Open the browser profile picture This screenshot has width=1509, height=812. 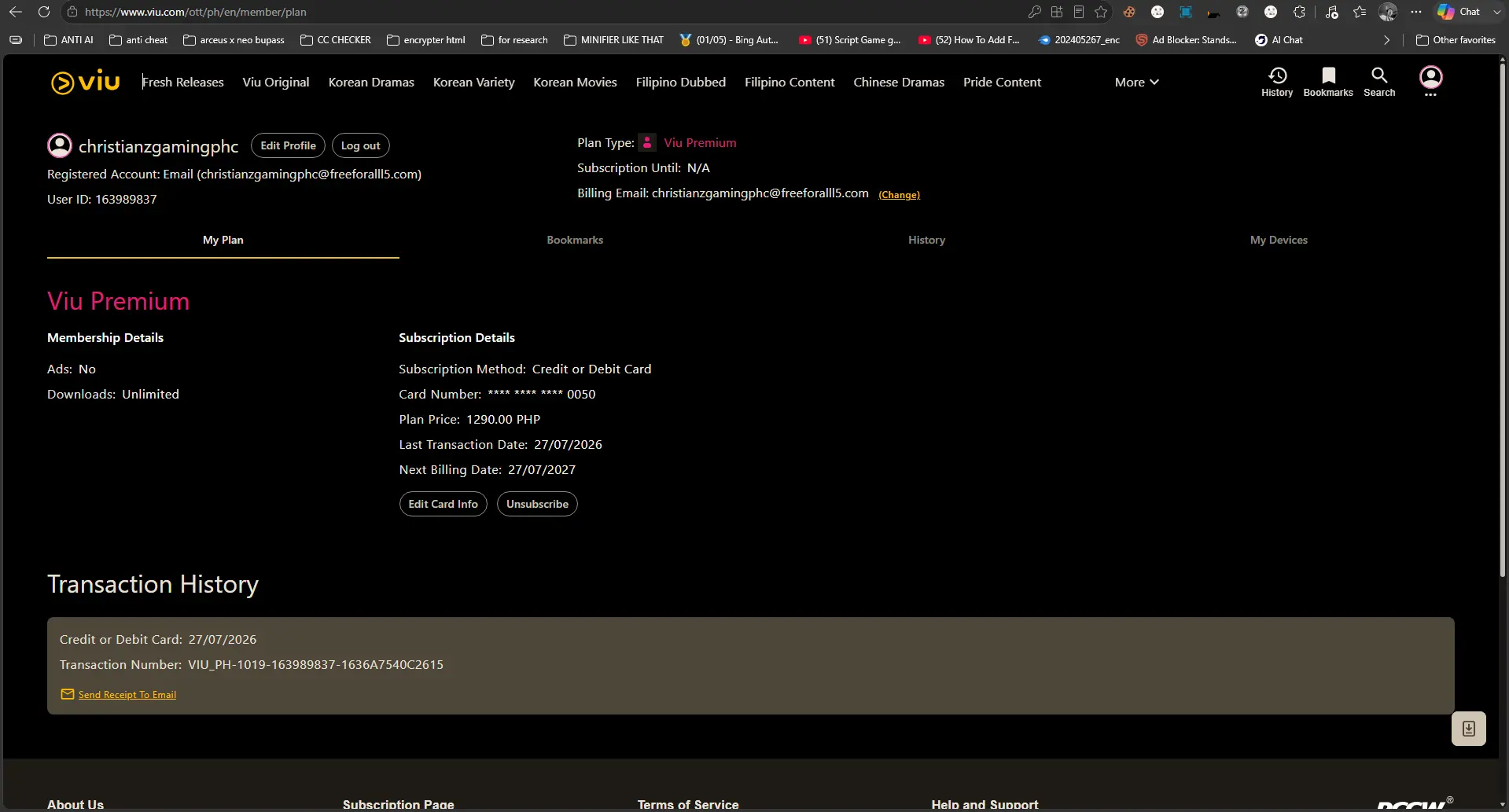[1388, 12]
